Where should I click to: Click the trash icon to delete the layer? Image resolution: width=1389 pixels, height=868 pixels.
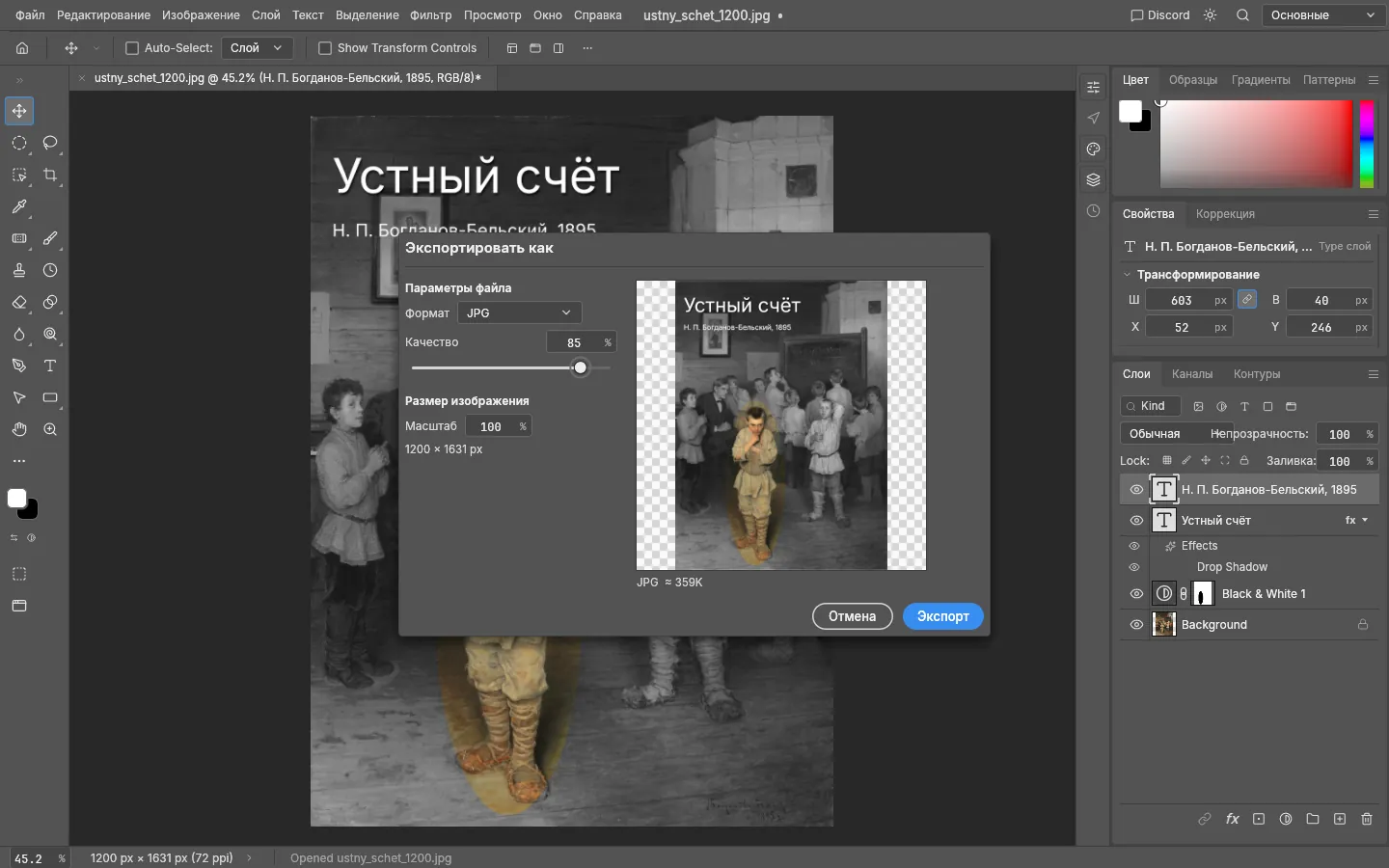point(1367,819)
